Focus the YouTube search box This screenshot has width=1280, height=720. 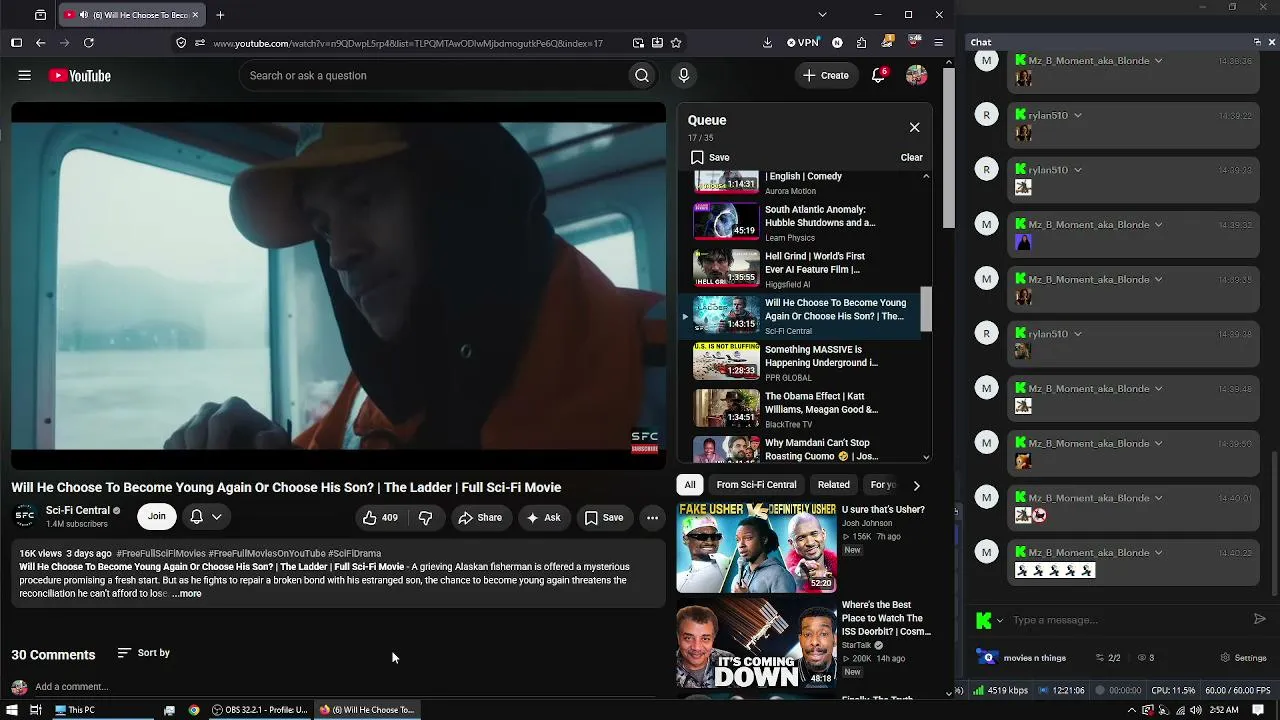(x=434, y=76)
